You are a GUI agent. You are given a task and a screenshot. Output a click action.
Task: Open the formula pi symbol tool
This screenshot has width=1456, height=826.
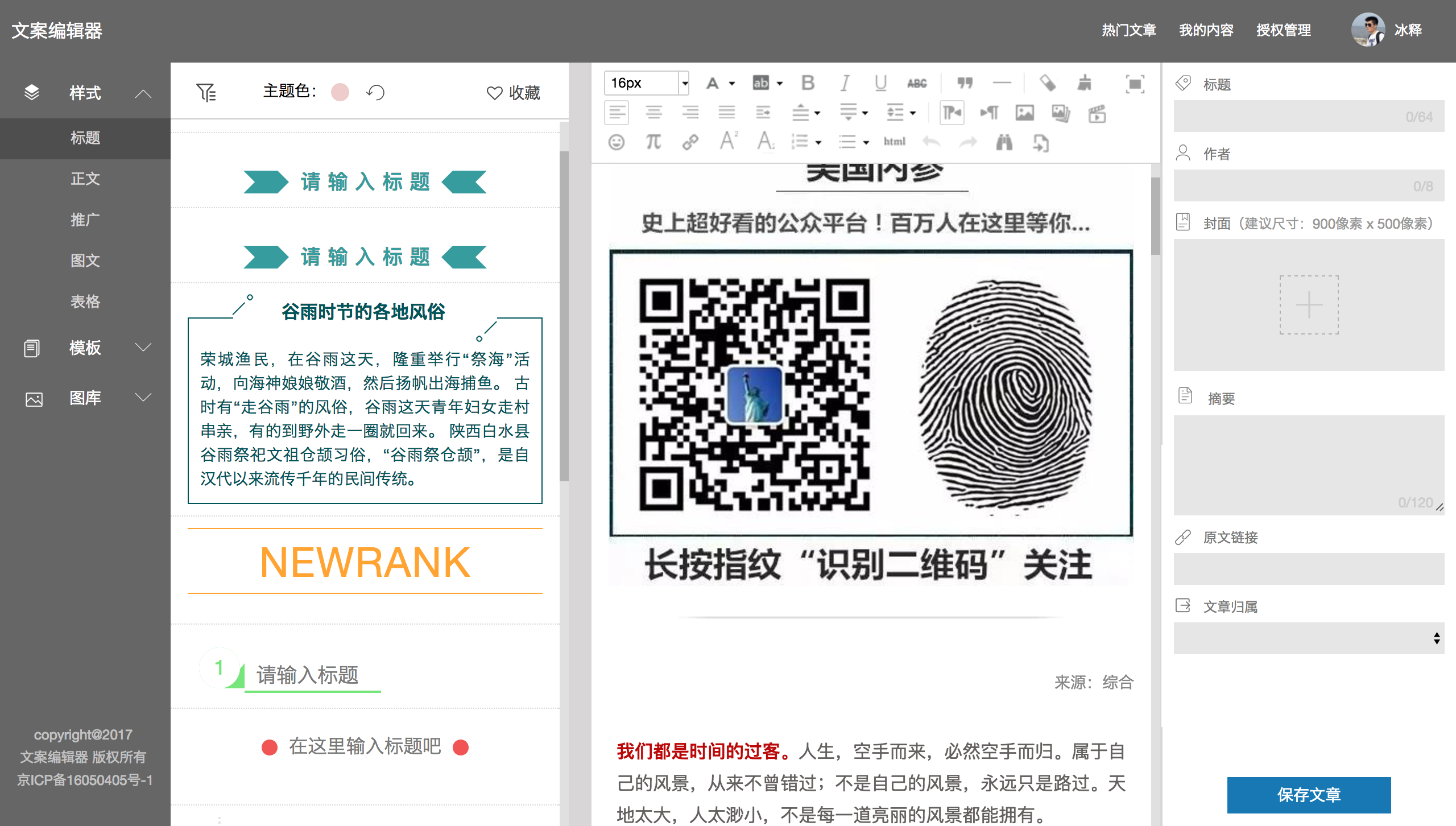653,142
